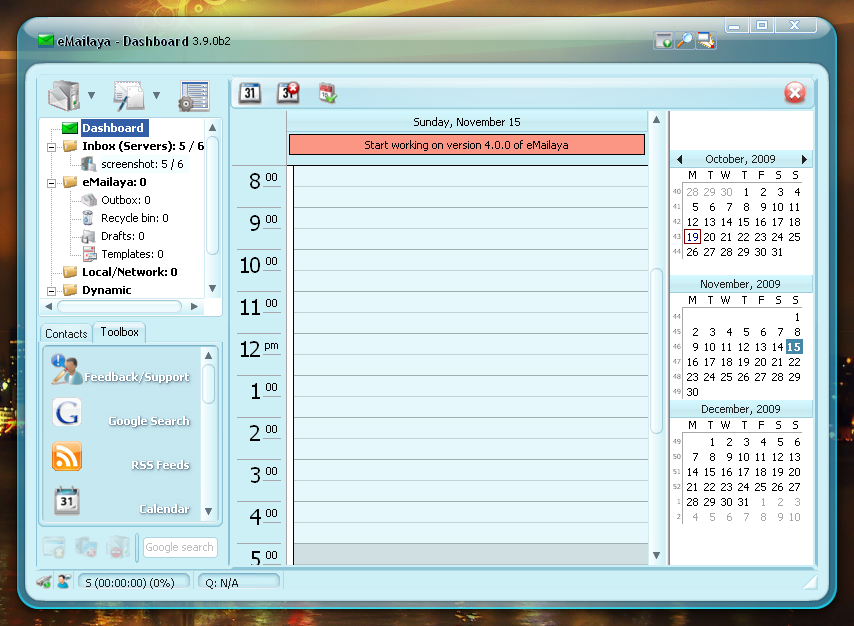Click the delete calendar event icon

tap(288, 93)
